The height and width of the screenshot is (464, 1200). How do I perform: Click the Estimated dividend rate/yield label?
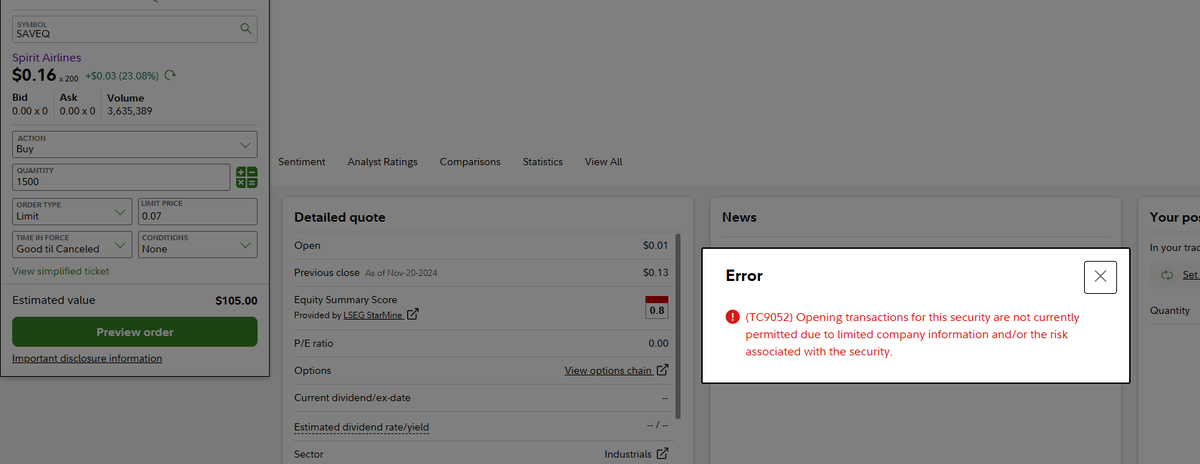click(x=361, y=427)
